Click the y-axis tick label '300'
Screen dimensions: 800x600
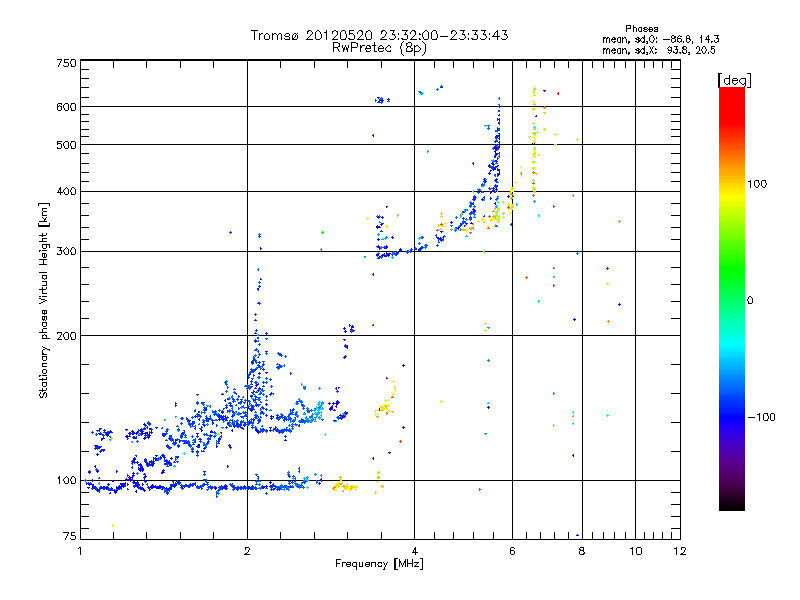66,251
